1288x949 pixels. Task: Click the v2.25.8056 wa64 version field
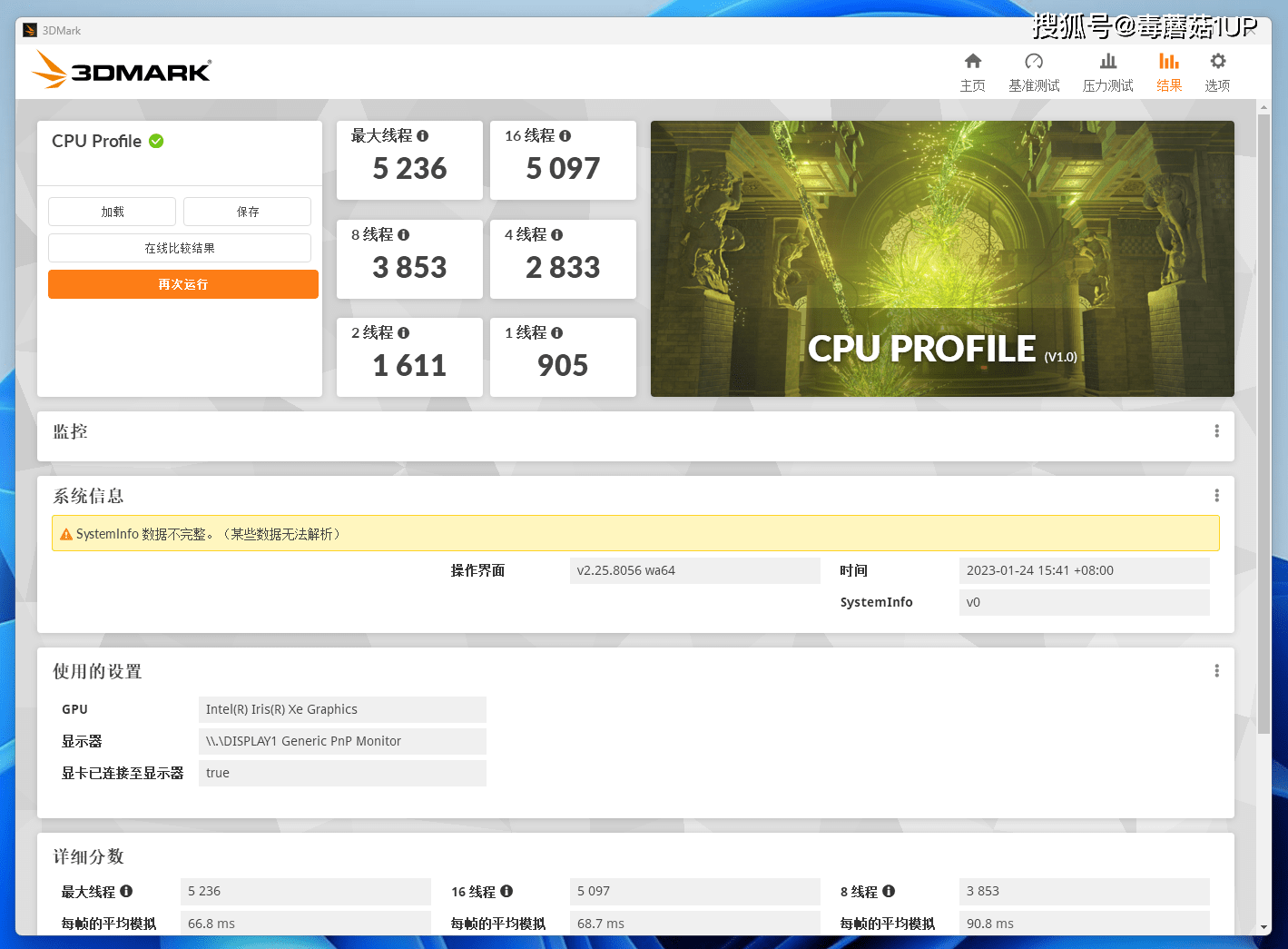pos(695,570)
